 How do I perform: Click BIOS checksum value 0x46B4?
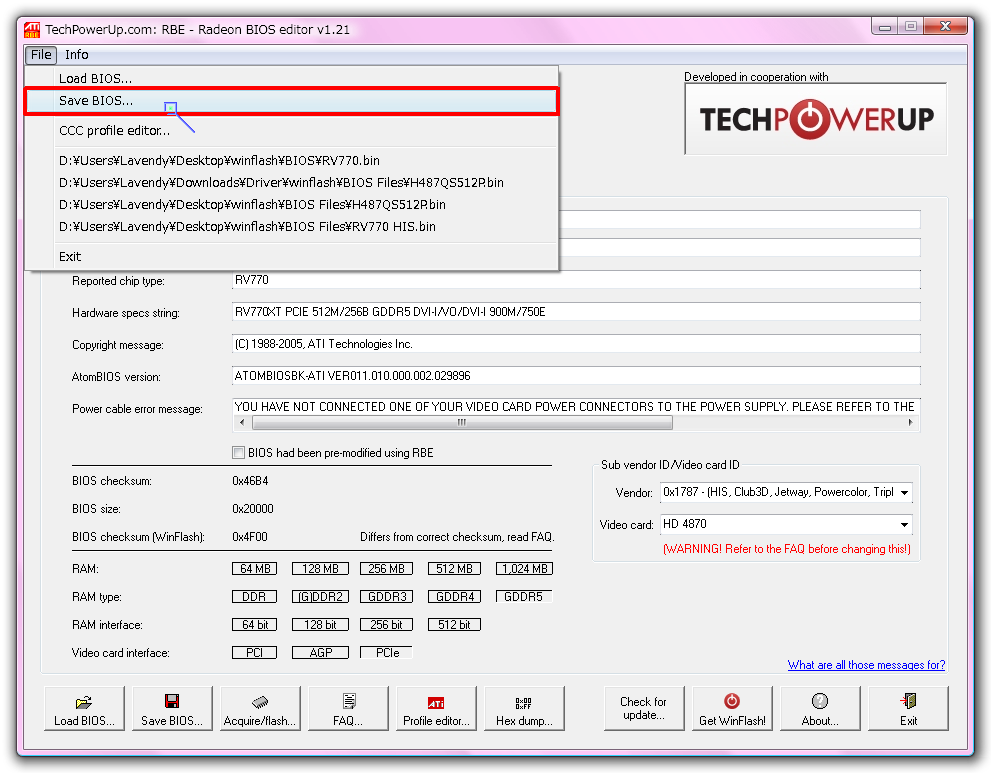coord(250,481)
